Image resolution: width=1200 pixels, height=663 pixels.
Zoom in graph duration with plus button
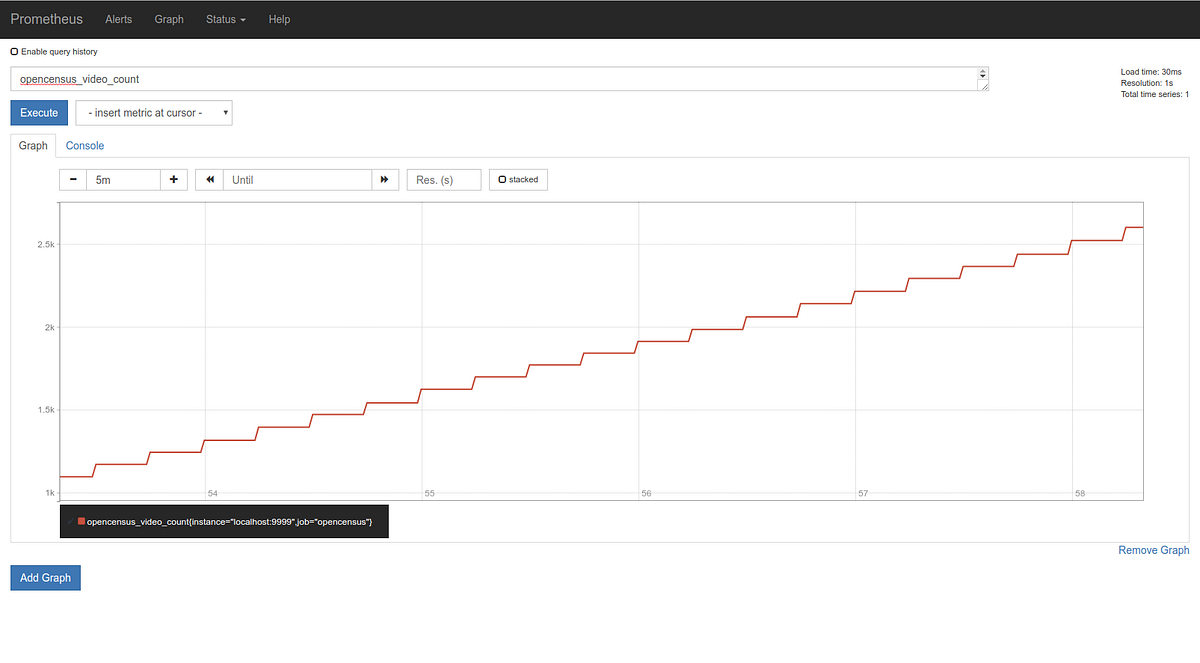[x=172, y=179]
